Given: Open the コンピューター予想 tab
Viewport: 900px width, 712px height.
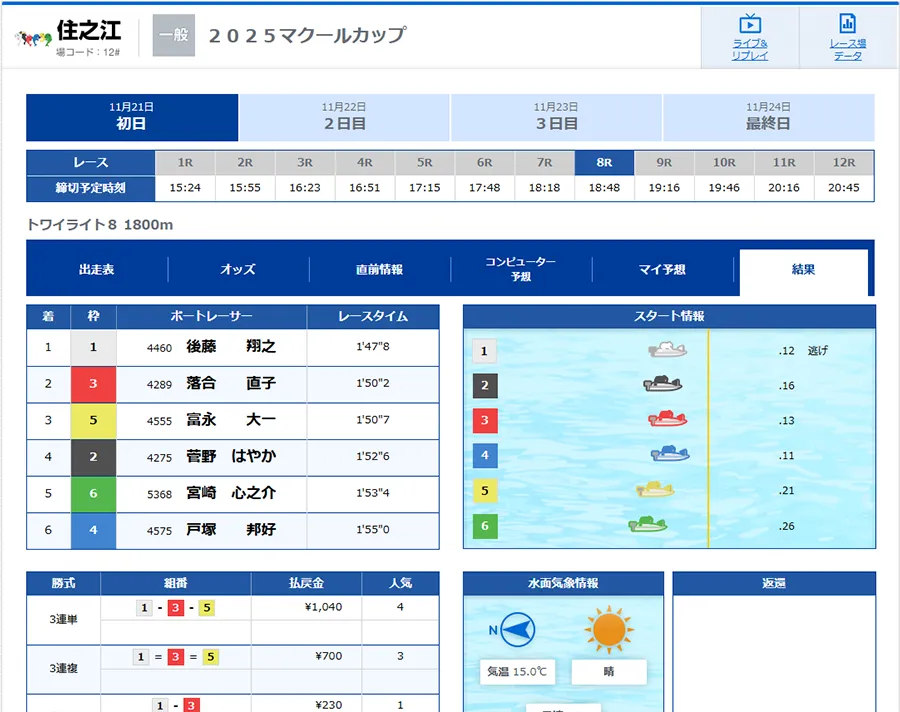Looking at the screenshot, I should [x=520, y=270].
